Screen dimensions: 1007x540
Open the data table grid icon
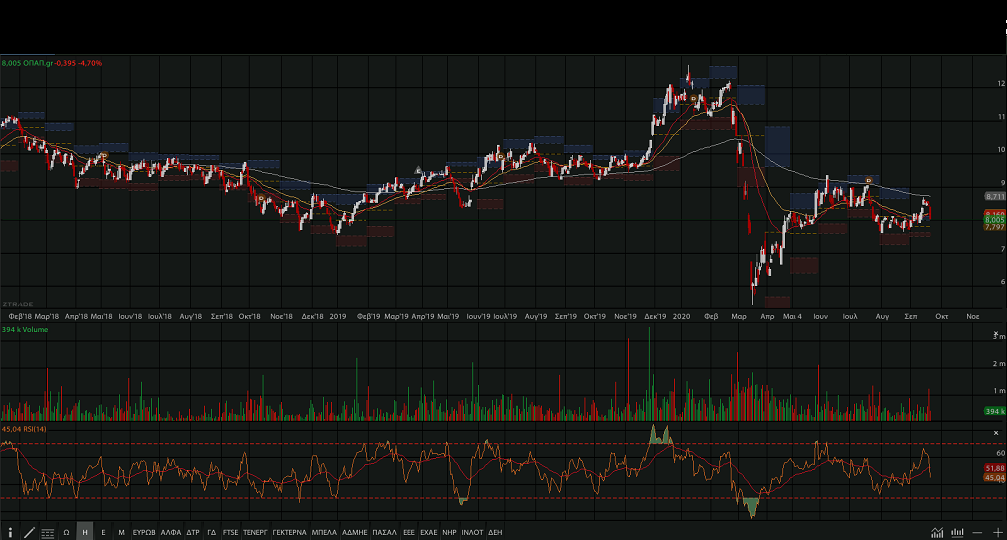[x=47, y=532]
